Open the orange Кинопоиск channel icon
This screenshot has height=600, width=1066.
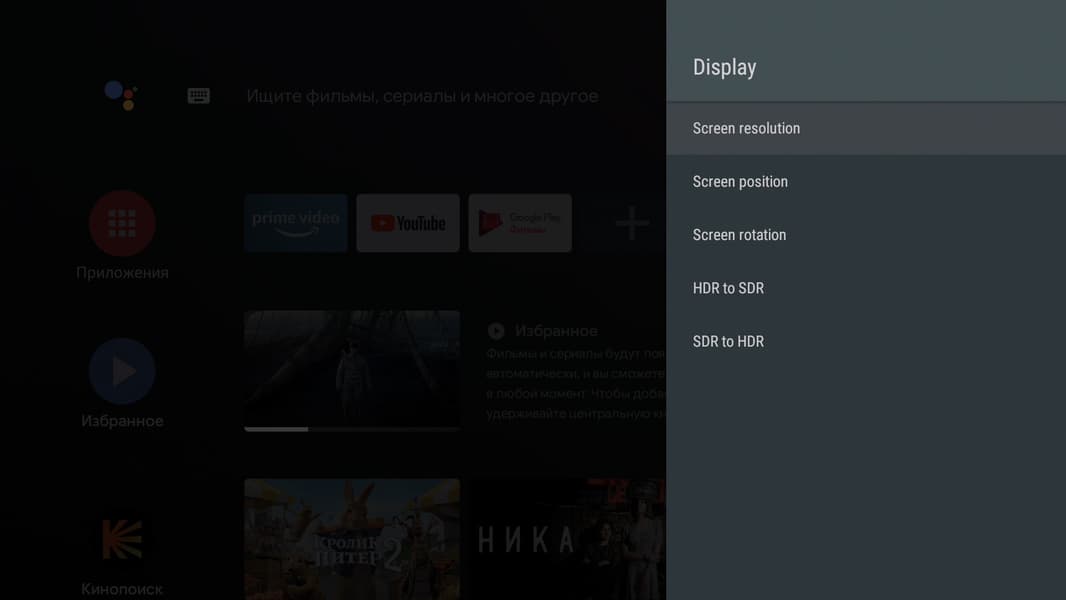[x=122, y=540]
